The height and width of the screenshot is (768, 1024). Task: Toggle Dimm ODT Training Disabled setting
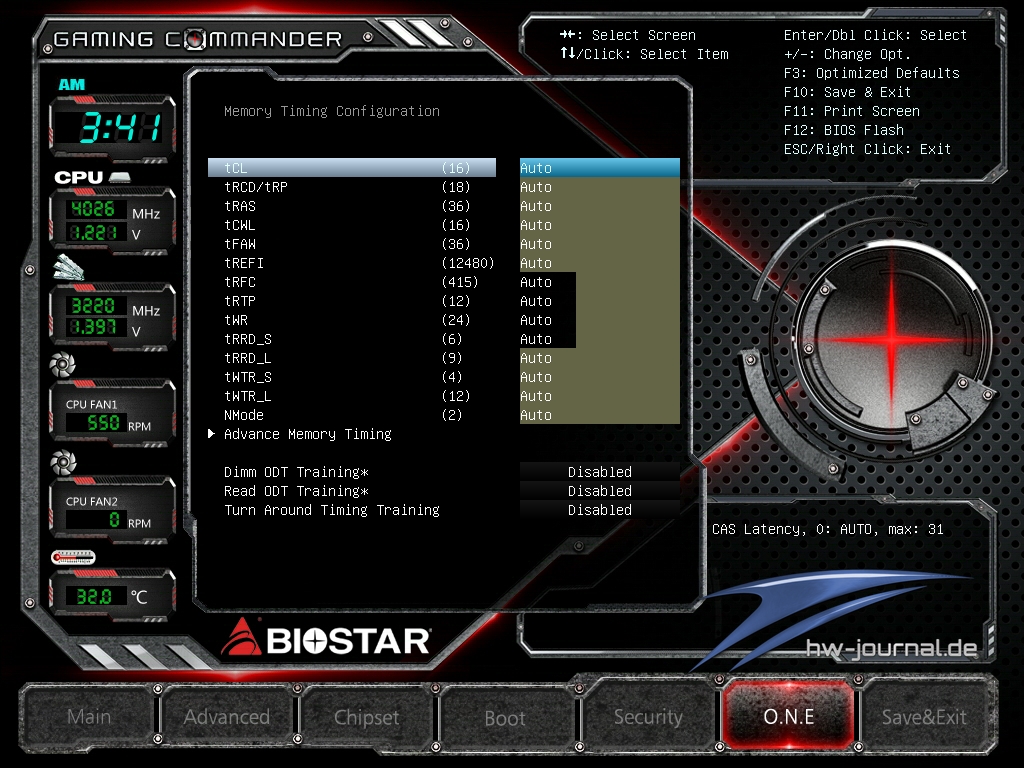(x=600, y=472)
